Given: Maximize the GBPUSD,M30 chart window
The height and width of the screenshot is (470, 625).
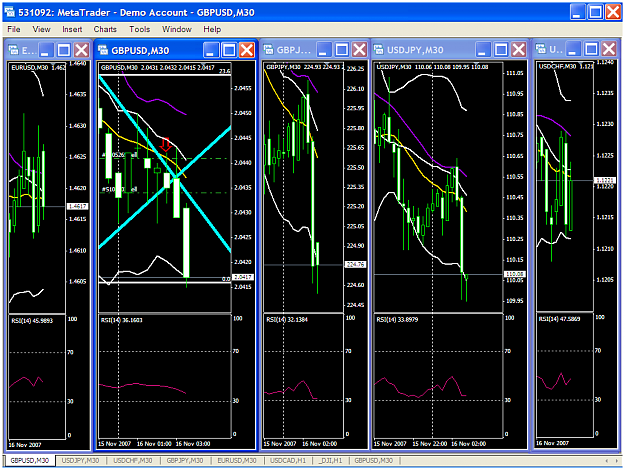Looking at the screenshot, I should coord(229,50).
